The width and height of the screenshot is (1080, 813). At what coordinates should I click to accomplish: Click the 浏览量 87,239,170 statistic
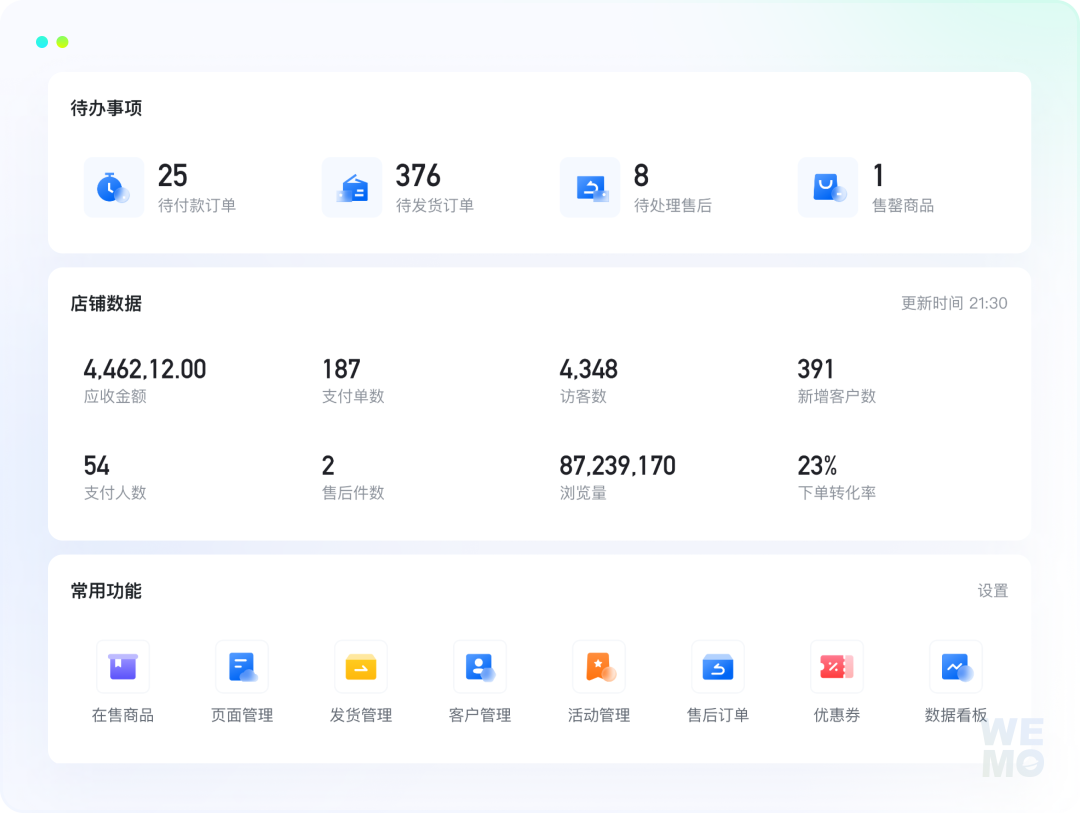617,466
